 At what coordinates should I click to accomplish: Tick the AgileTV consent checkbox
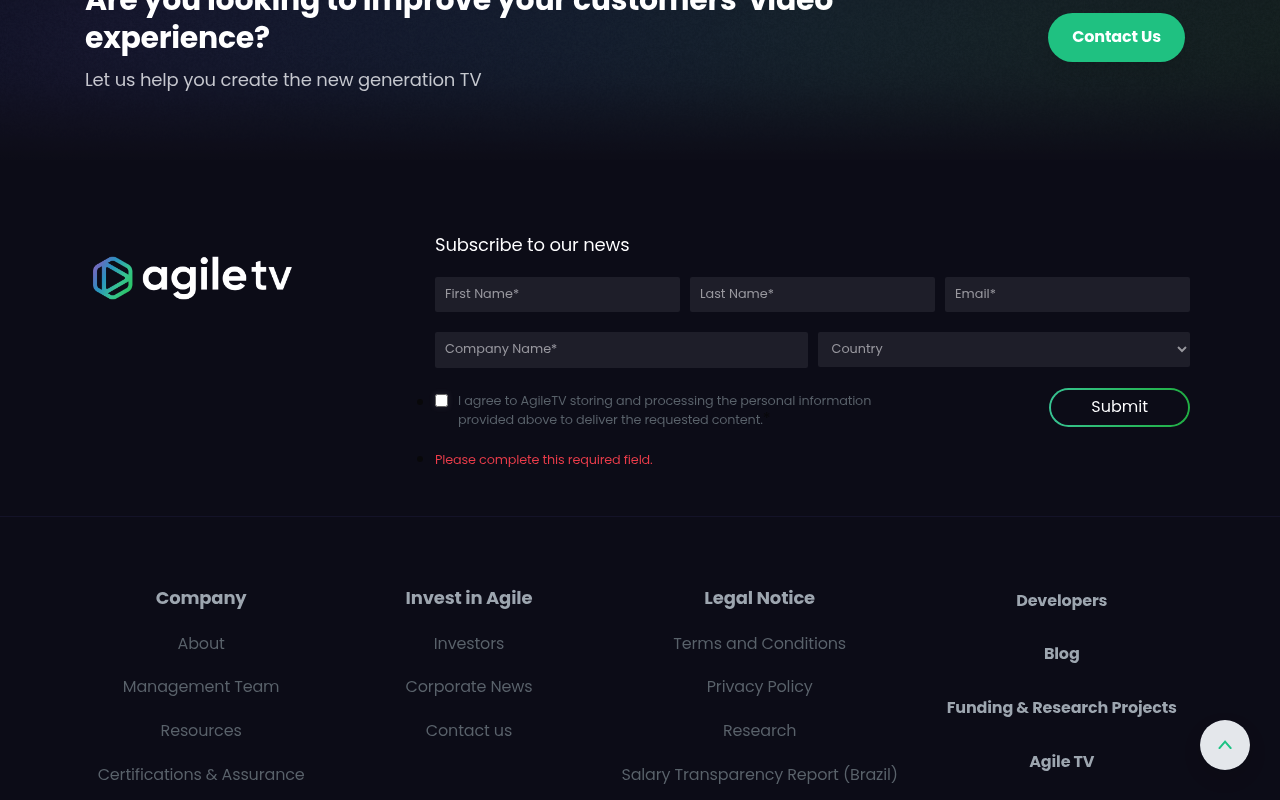[x=441, y=400]
